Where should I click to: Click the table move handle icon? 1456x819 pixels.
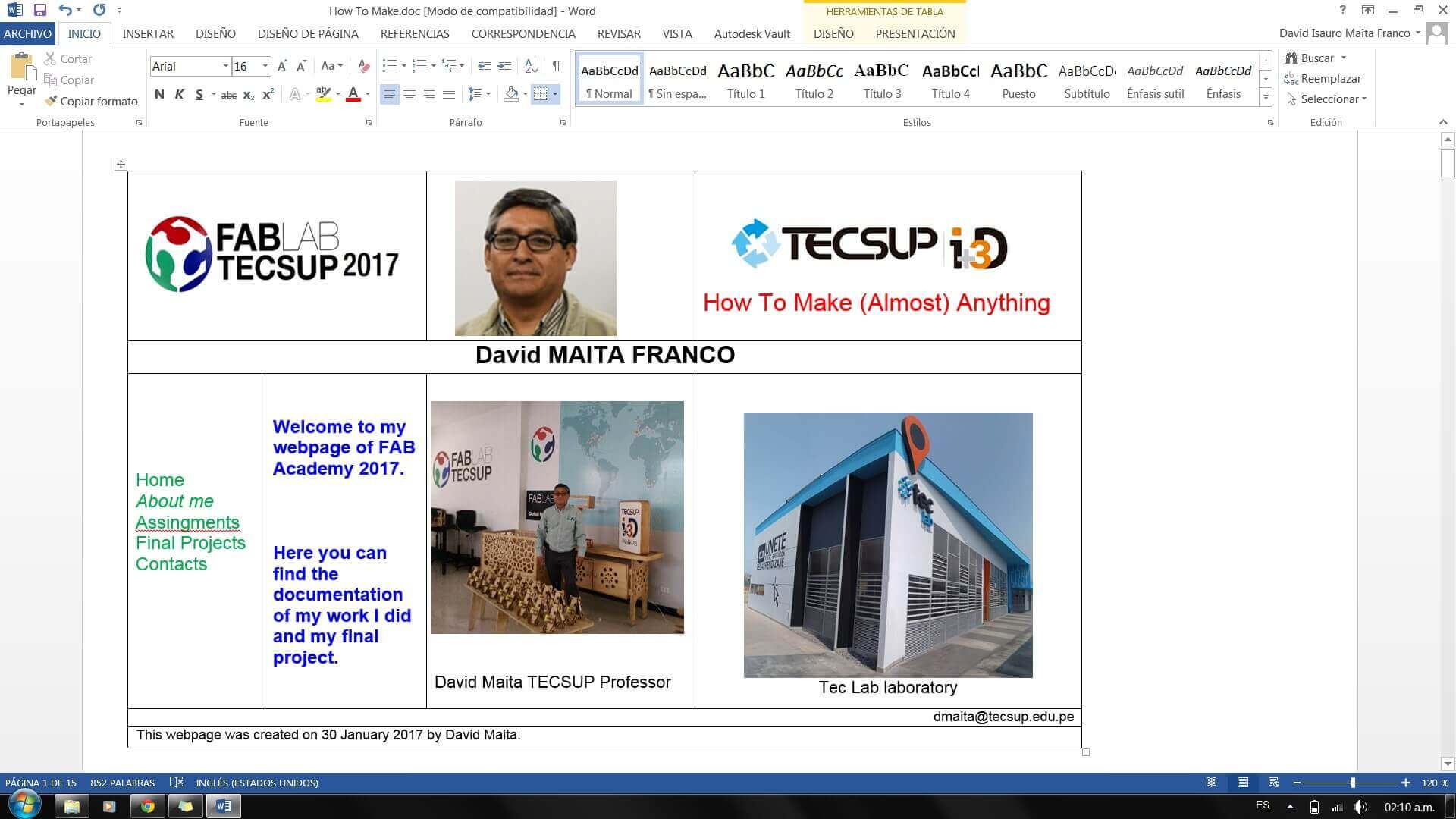click(x=121, y=164)
